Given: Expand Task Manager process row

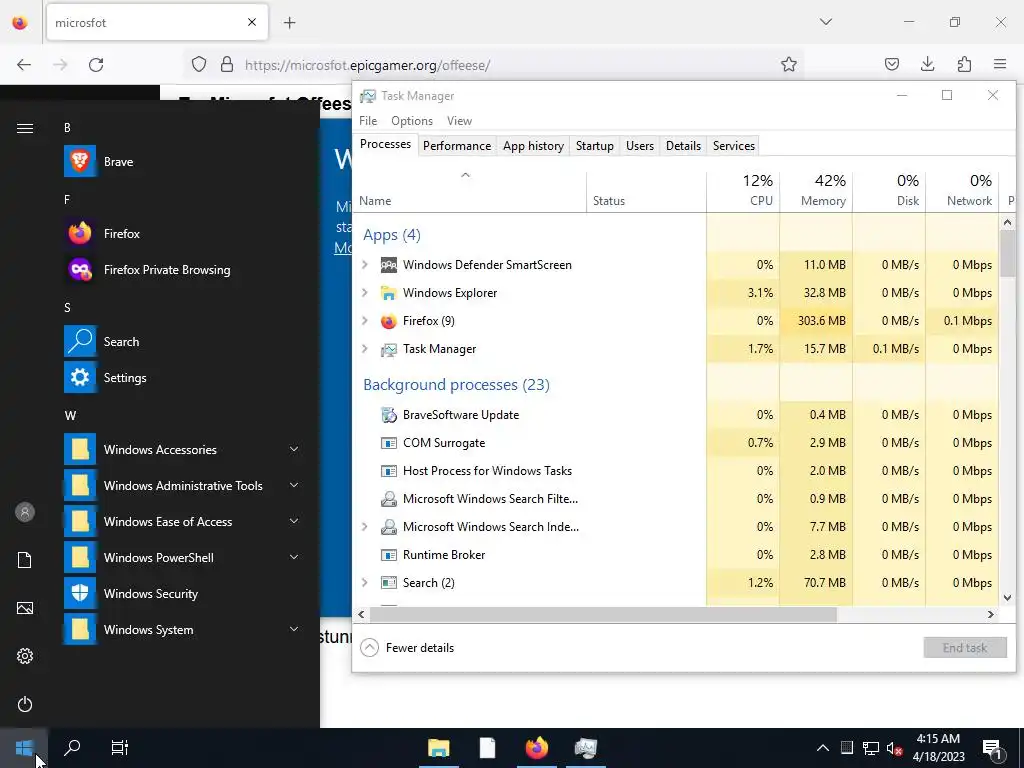Looking at the screenshot, I should pos(365,349).
